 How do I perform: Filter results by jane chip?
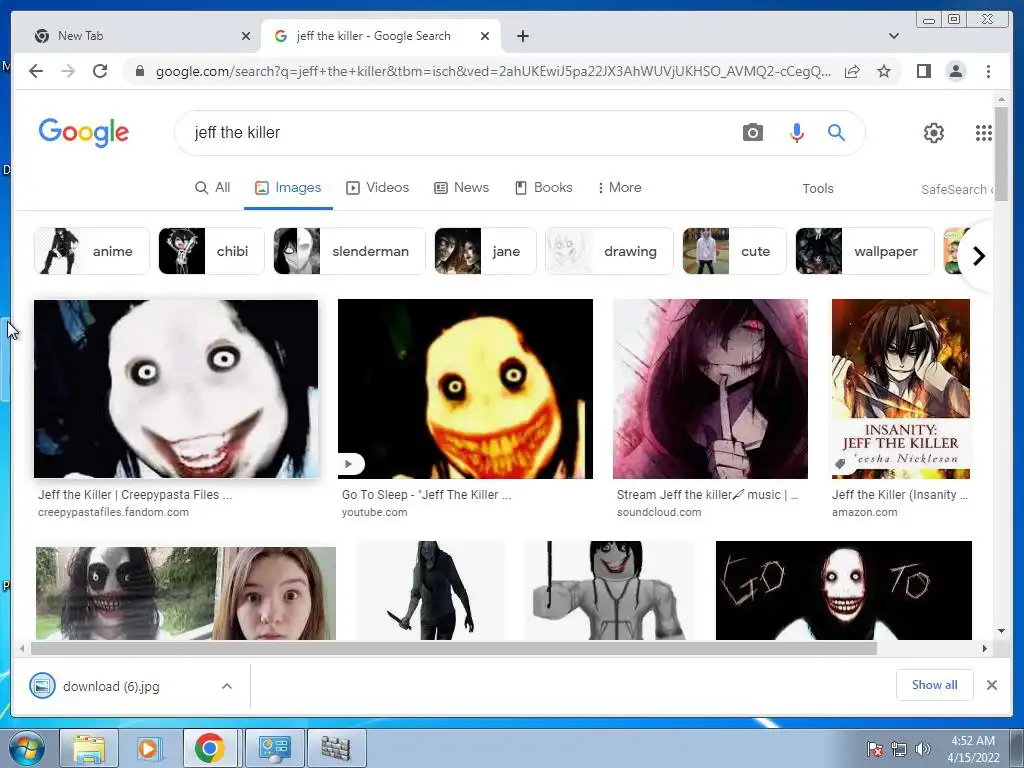click(x=485, y=251)
